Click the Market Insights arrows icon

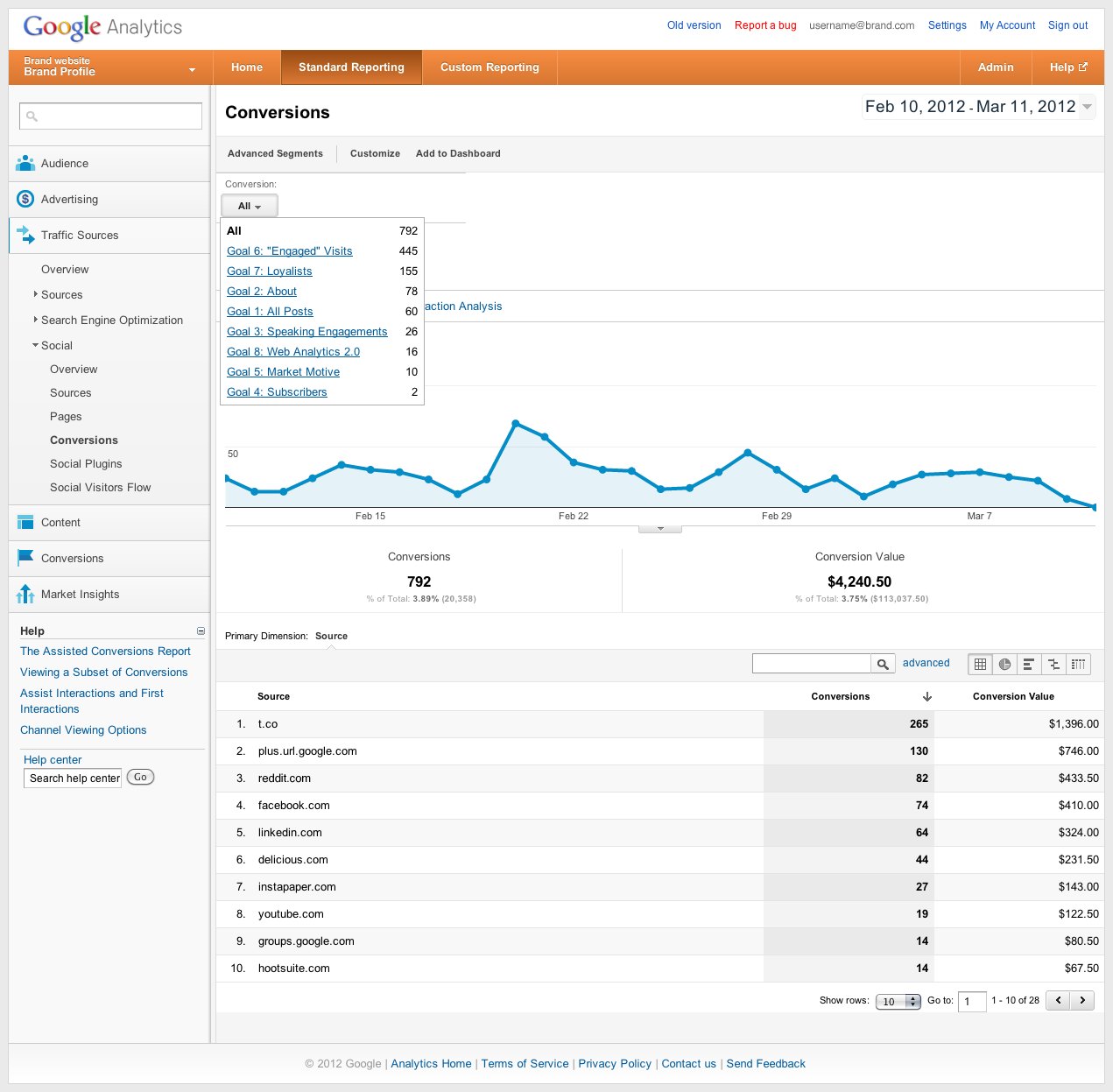click(25, 594)
